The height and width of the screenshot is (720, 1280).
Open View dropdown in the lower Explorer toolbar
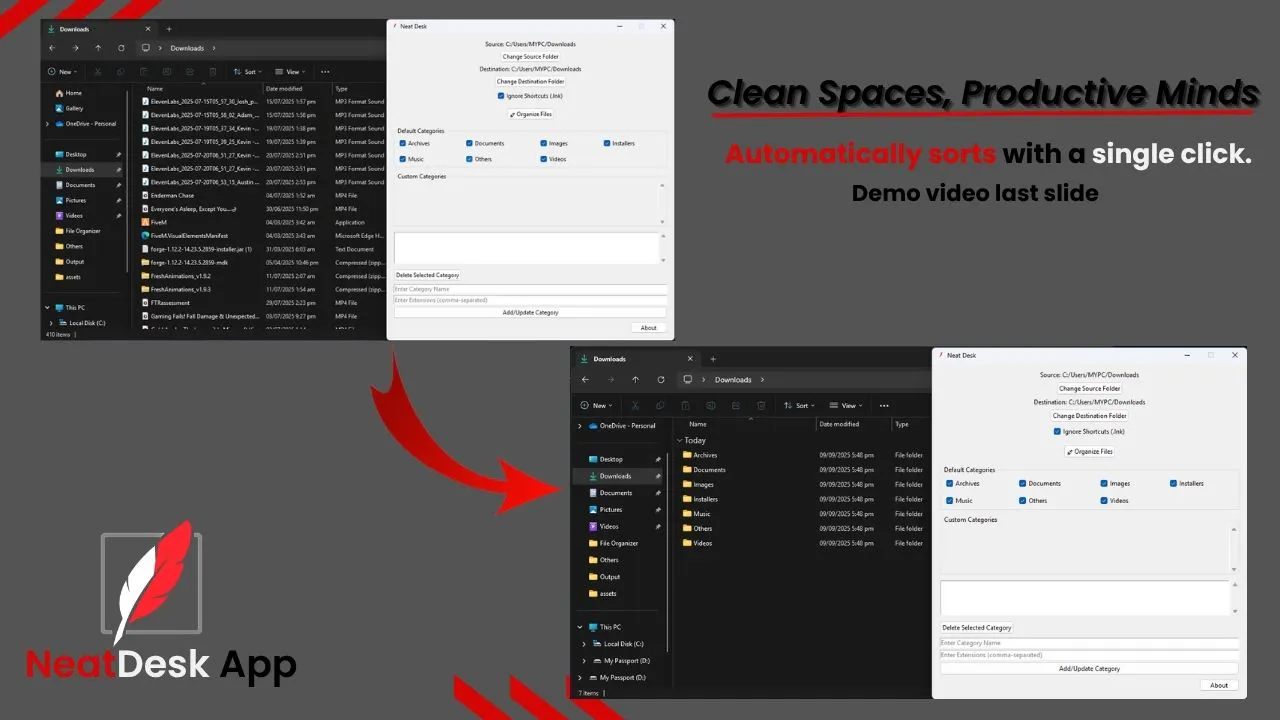(x=847, y=406)
